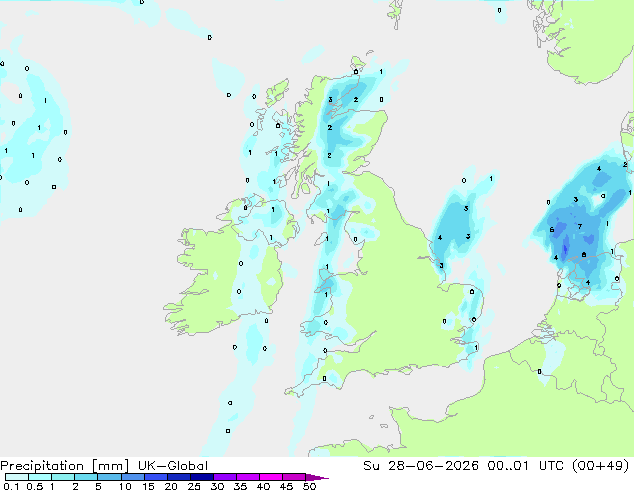This screenshot has width=634, height=490.
Task: Pick the 10–15 mm legend color swatch
Action: pos(132,477)
